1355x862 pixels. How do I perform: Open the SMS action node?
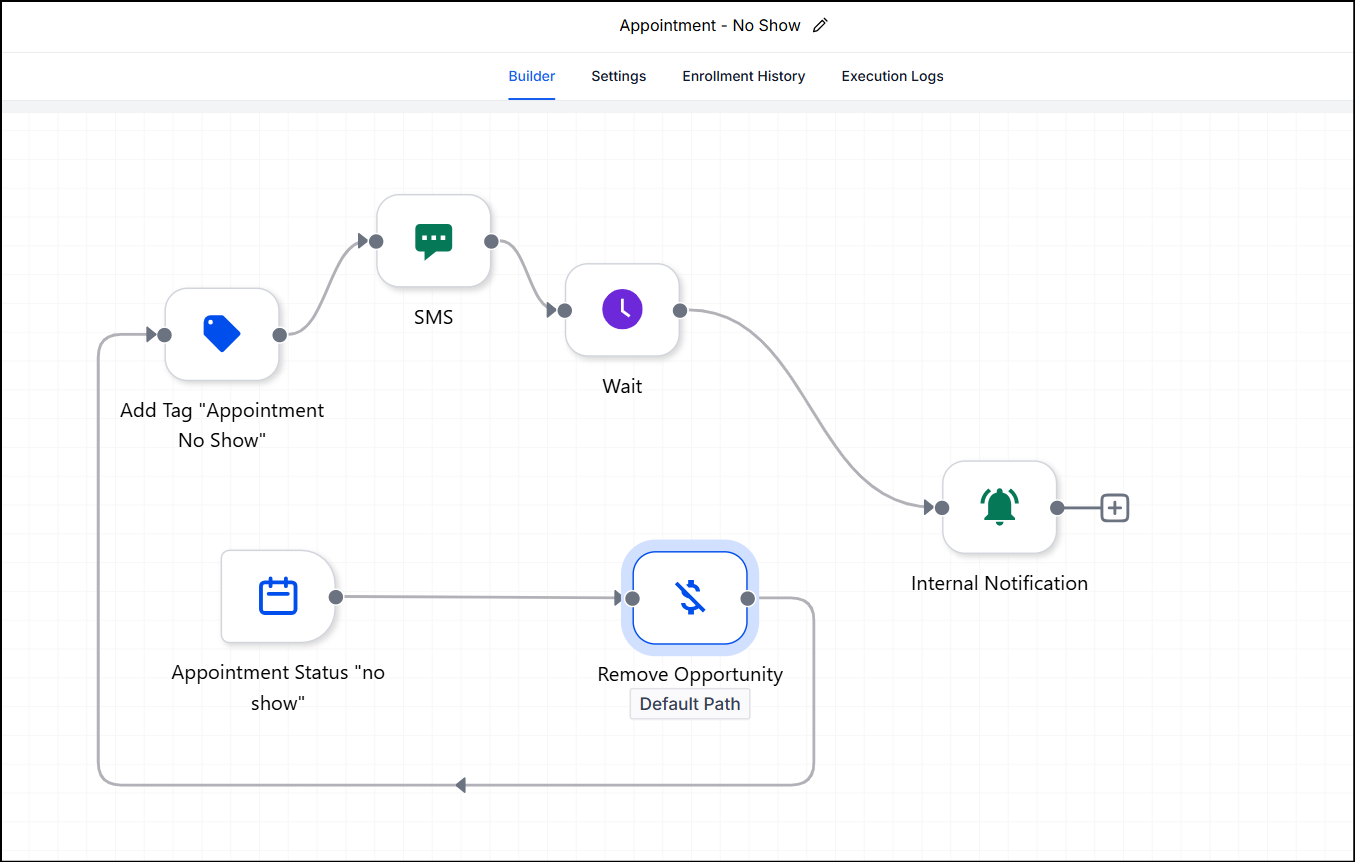coord(434,241)
